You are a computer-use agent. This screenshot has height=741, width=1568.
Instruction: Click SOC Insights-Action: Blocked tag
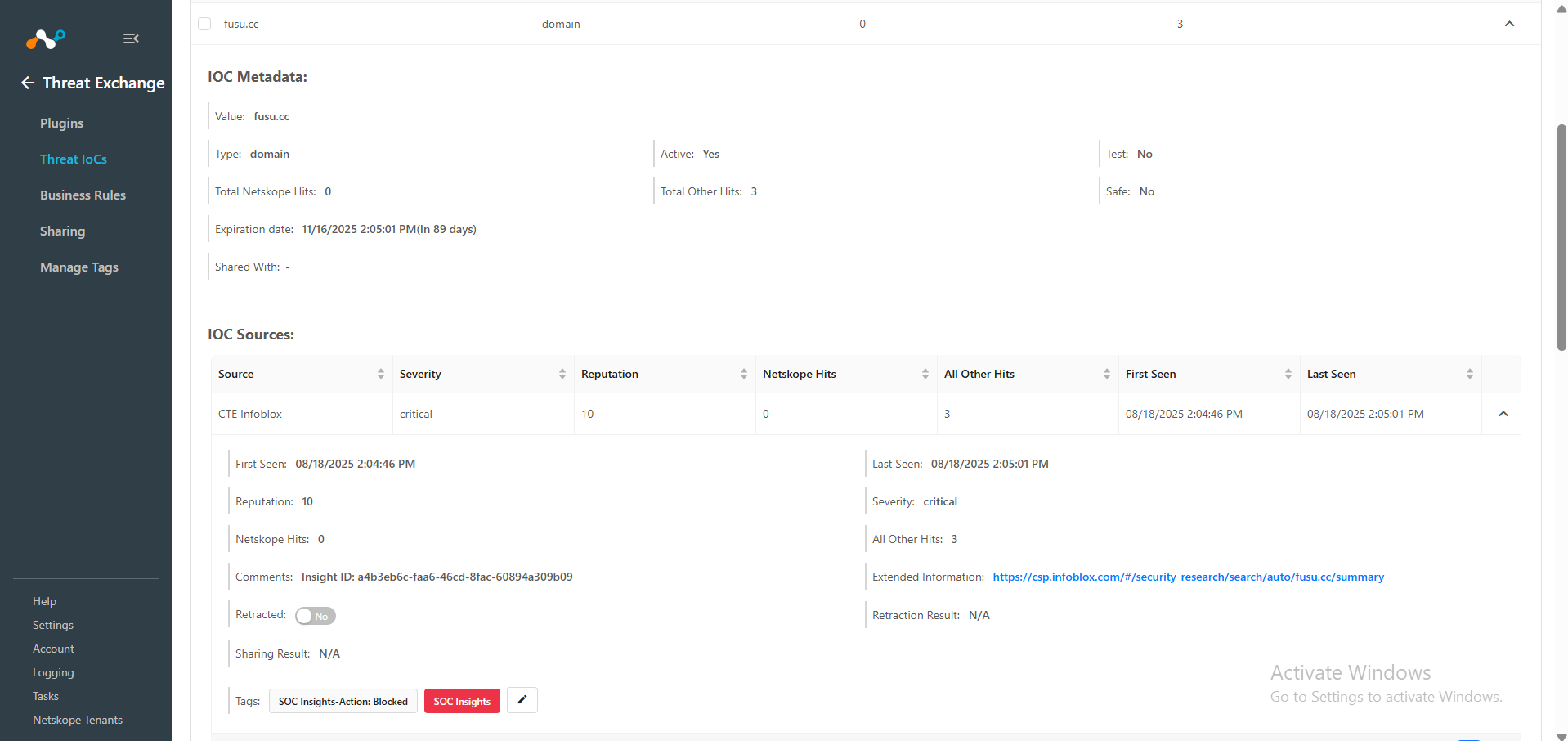click(x=343, y=701)
